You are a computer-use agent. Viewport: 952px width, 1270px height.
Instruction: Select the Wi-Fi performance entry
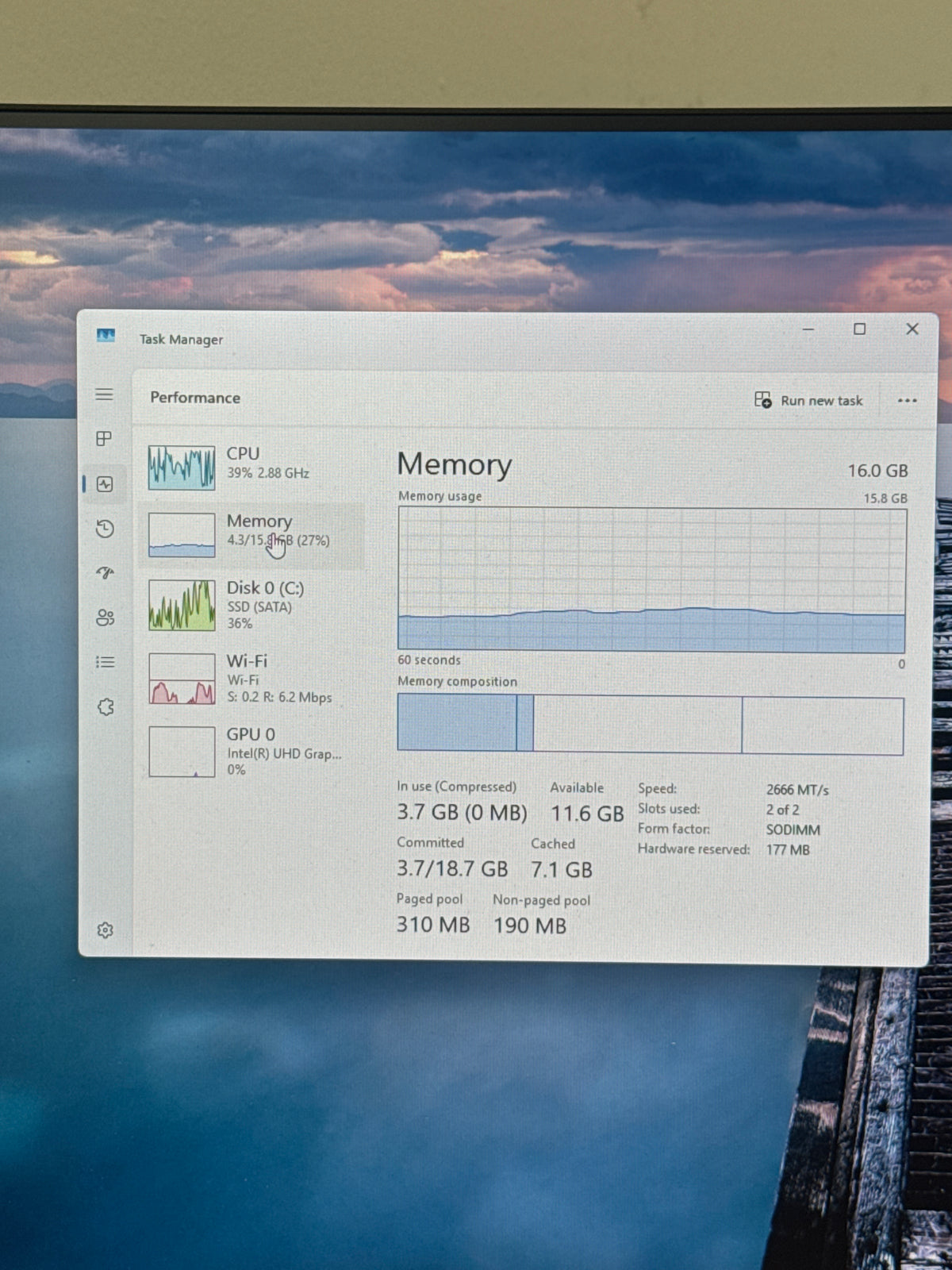point(251,679)
